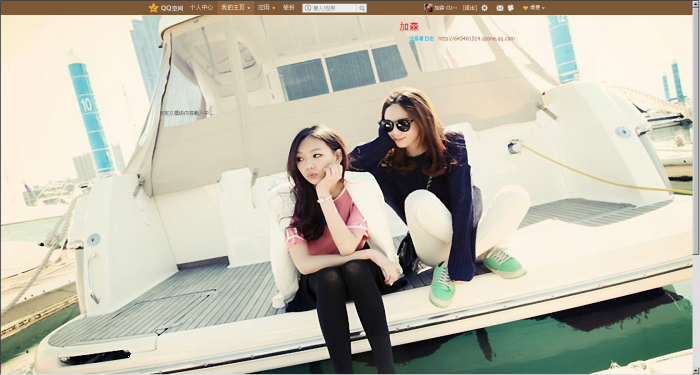Click the yellow diamond VIP icon
The image size is (700, 375).
[525, 8]
